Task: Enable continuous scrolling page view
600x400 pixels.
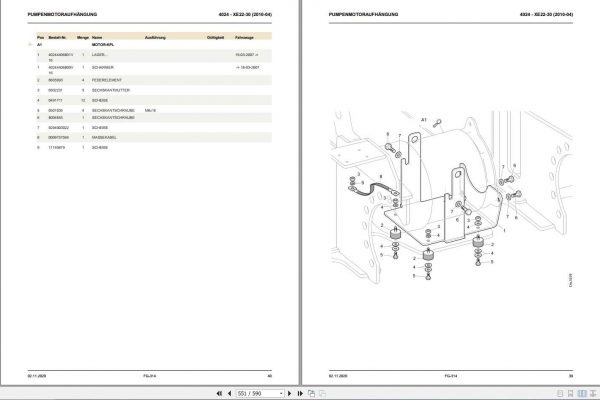Action: [571, 393]
